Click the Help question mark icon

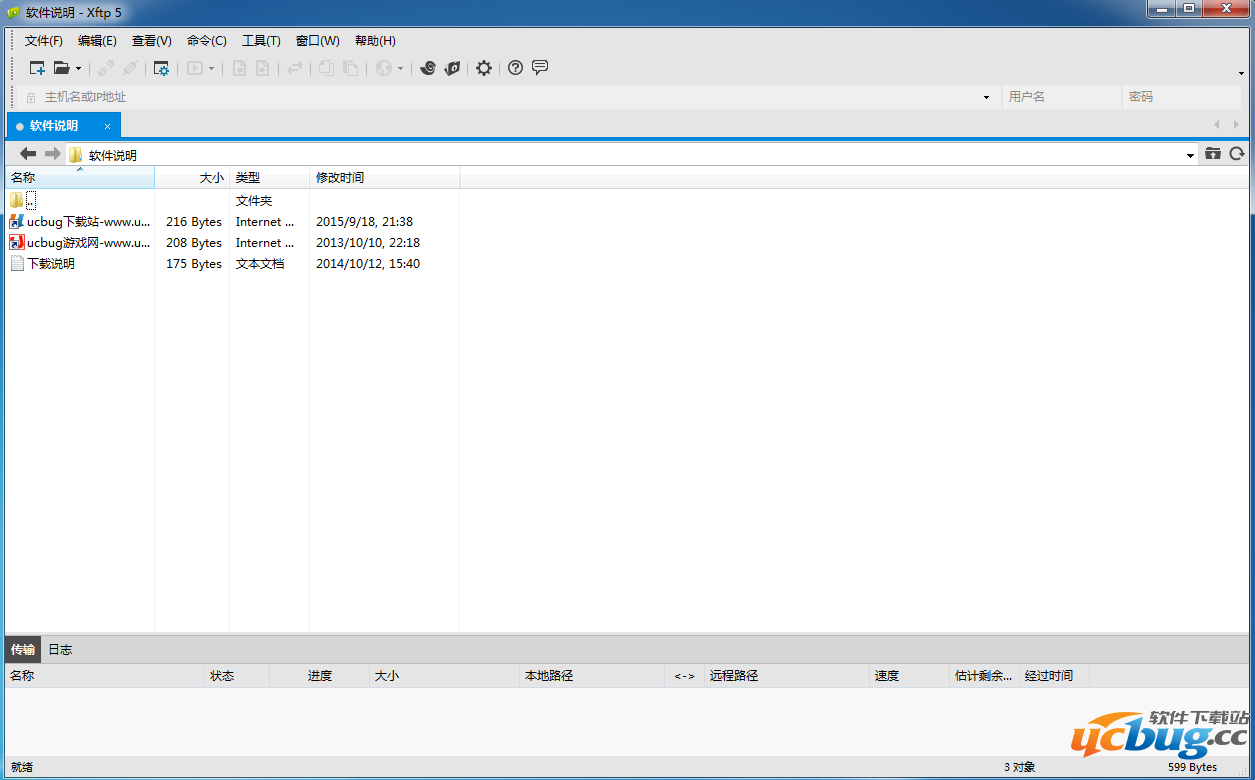pyautogui.click(x=515, y=68)
